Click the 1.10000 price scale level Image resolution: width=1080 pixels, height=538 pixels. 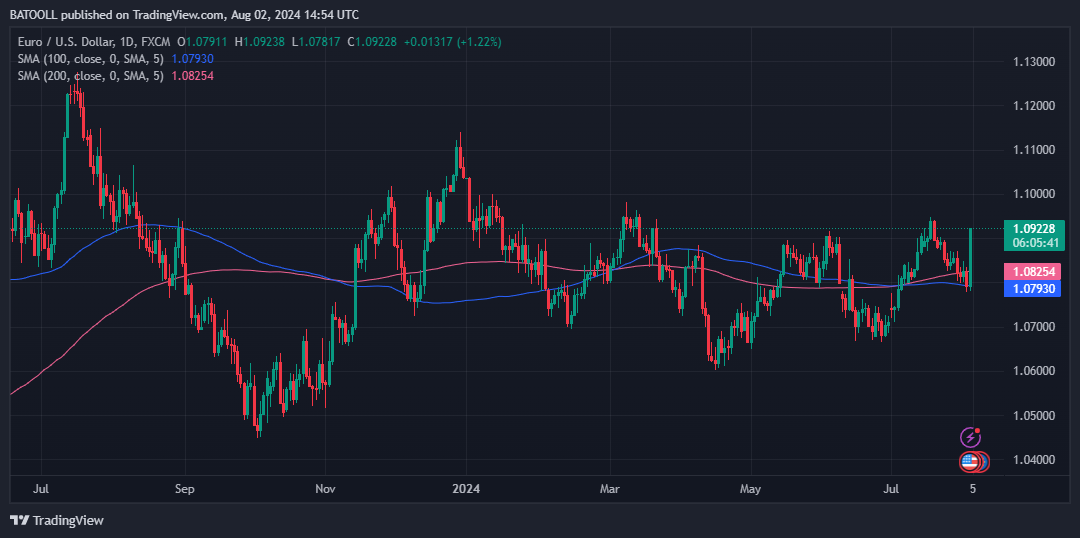(1033, 194)
